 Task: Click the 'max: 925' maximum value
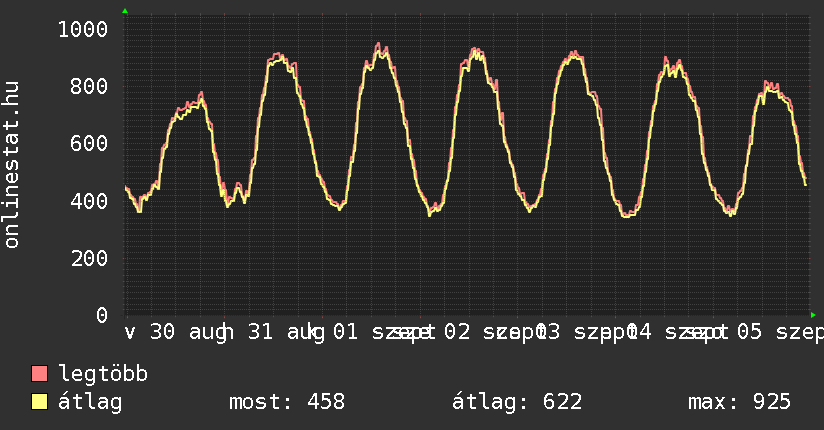(x=739, y=402)
